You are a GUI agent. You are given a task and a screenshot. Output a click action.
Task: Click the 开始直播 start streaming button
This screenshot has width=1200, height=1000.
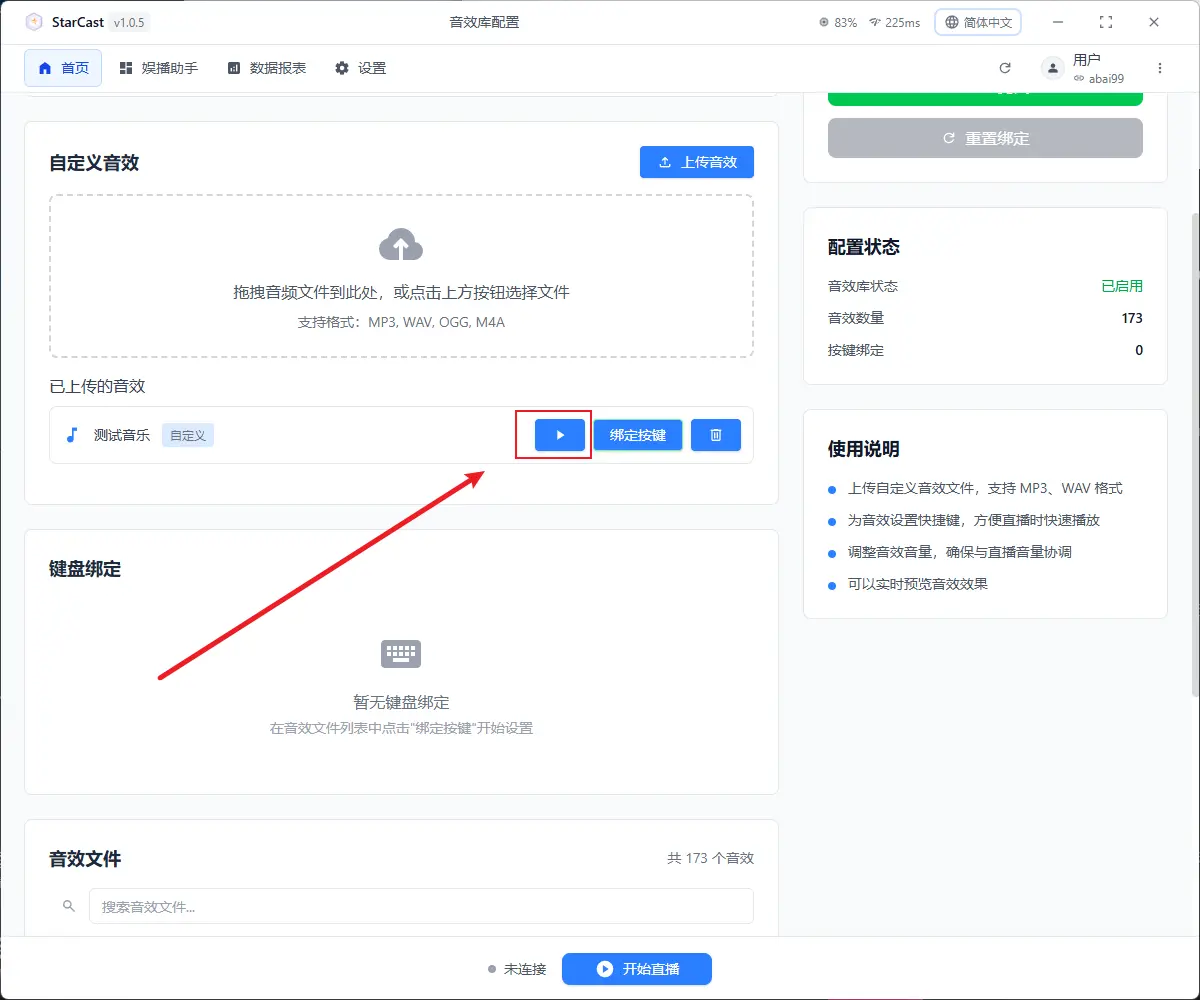tap(636, 969)
